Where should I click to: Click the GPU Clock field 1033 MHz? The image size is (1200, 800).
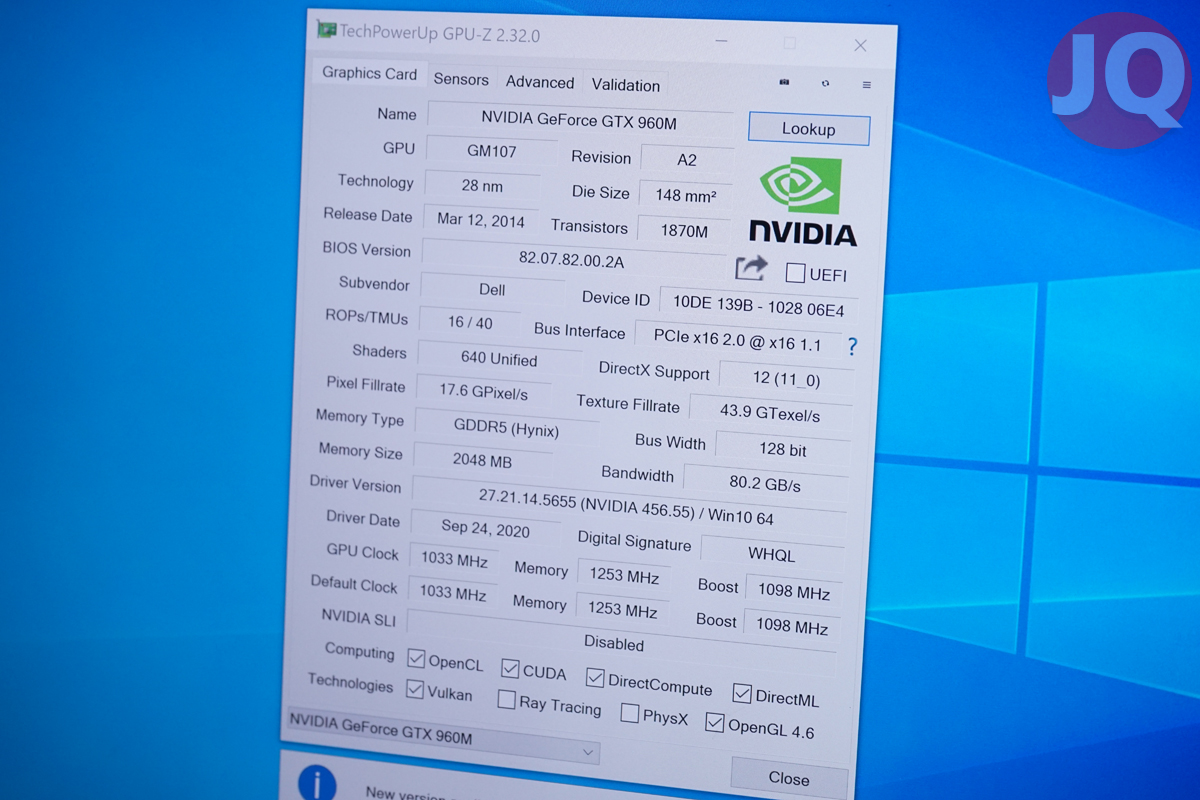pos(454,560)
